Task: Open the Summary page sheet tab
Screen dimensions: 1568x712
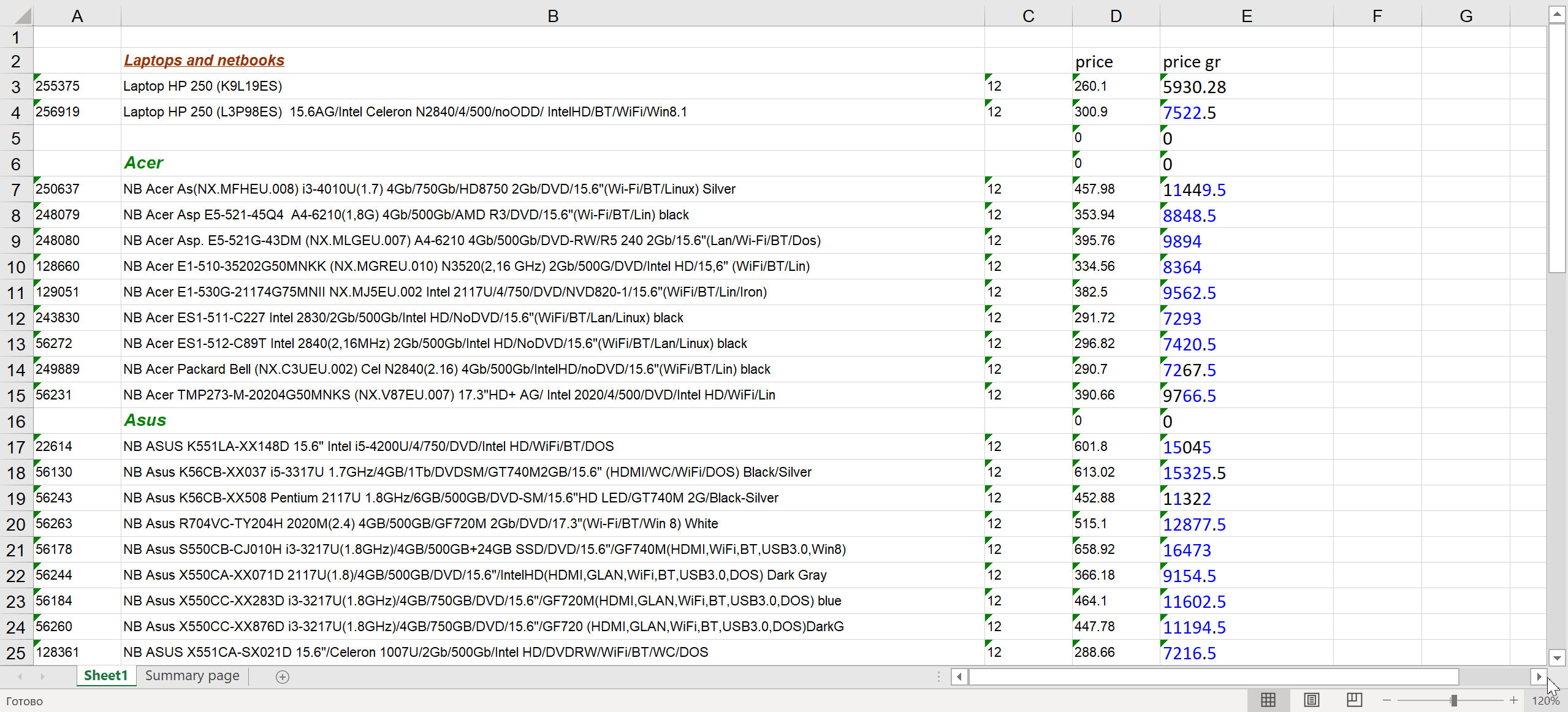Action: point(192,675)
